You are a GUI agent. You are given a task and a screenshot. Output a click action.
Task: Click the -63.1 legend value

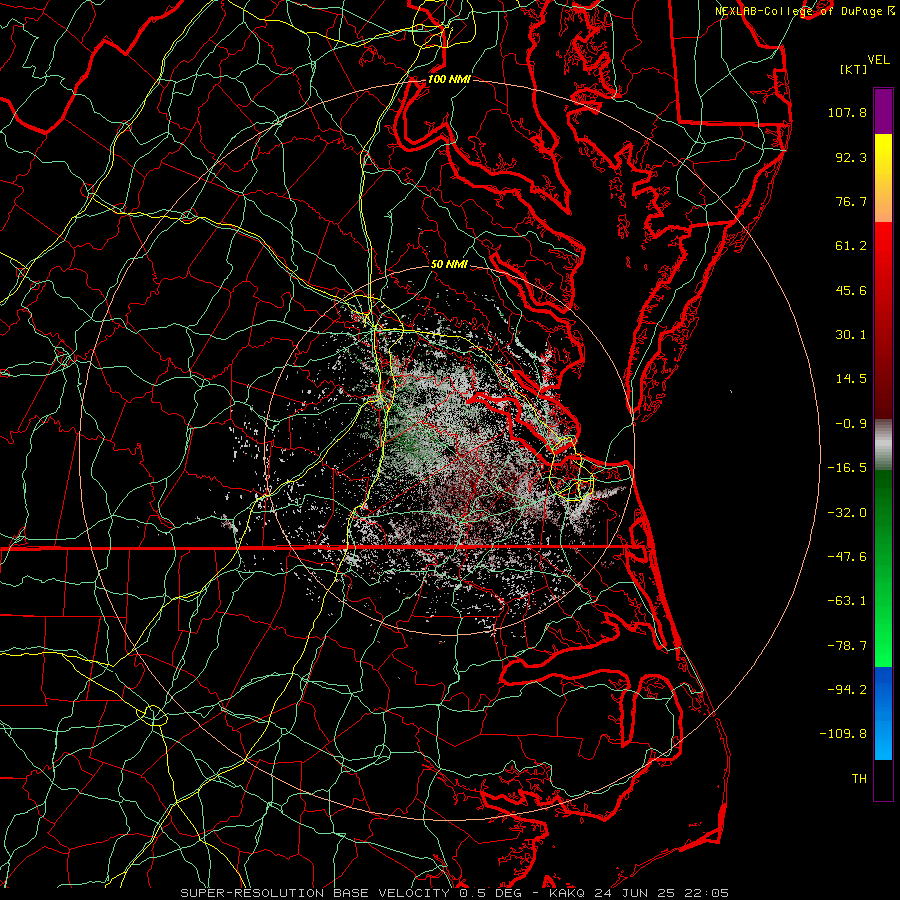click(847, 601)
